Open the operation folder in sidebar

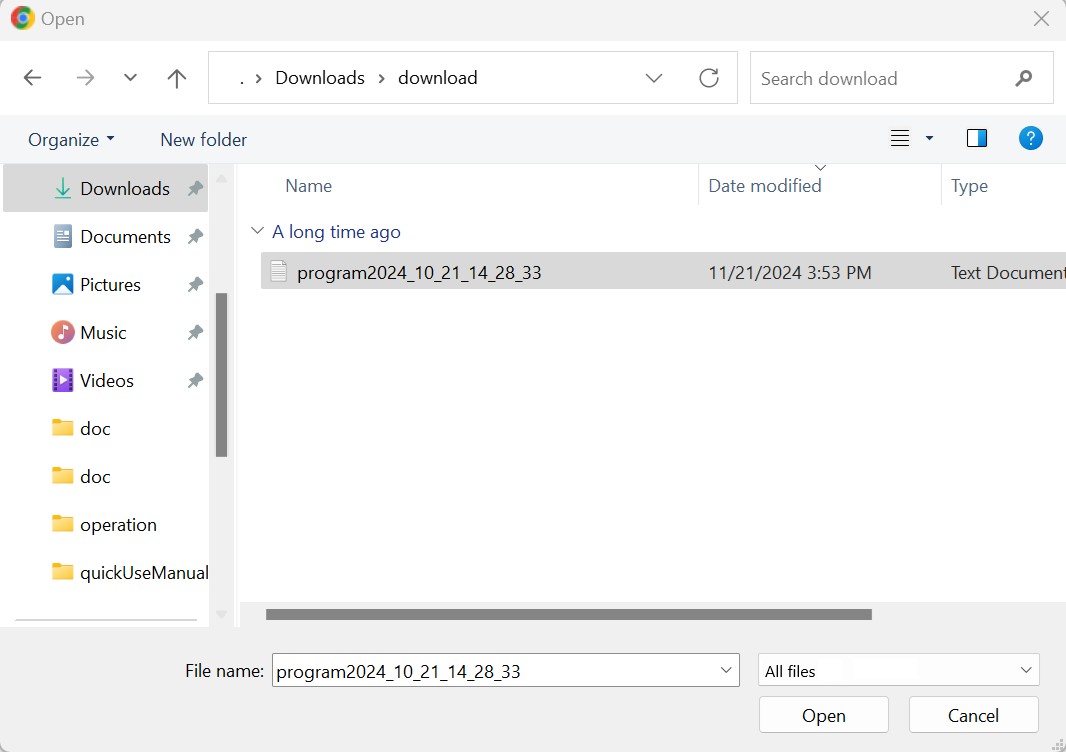click(x=105, y=525)
